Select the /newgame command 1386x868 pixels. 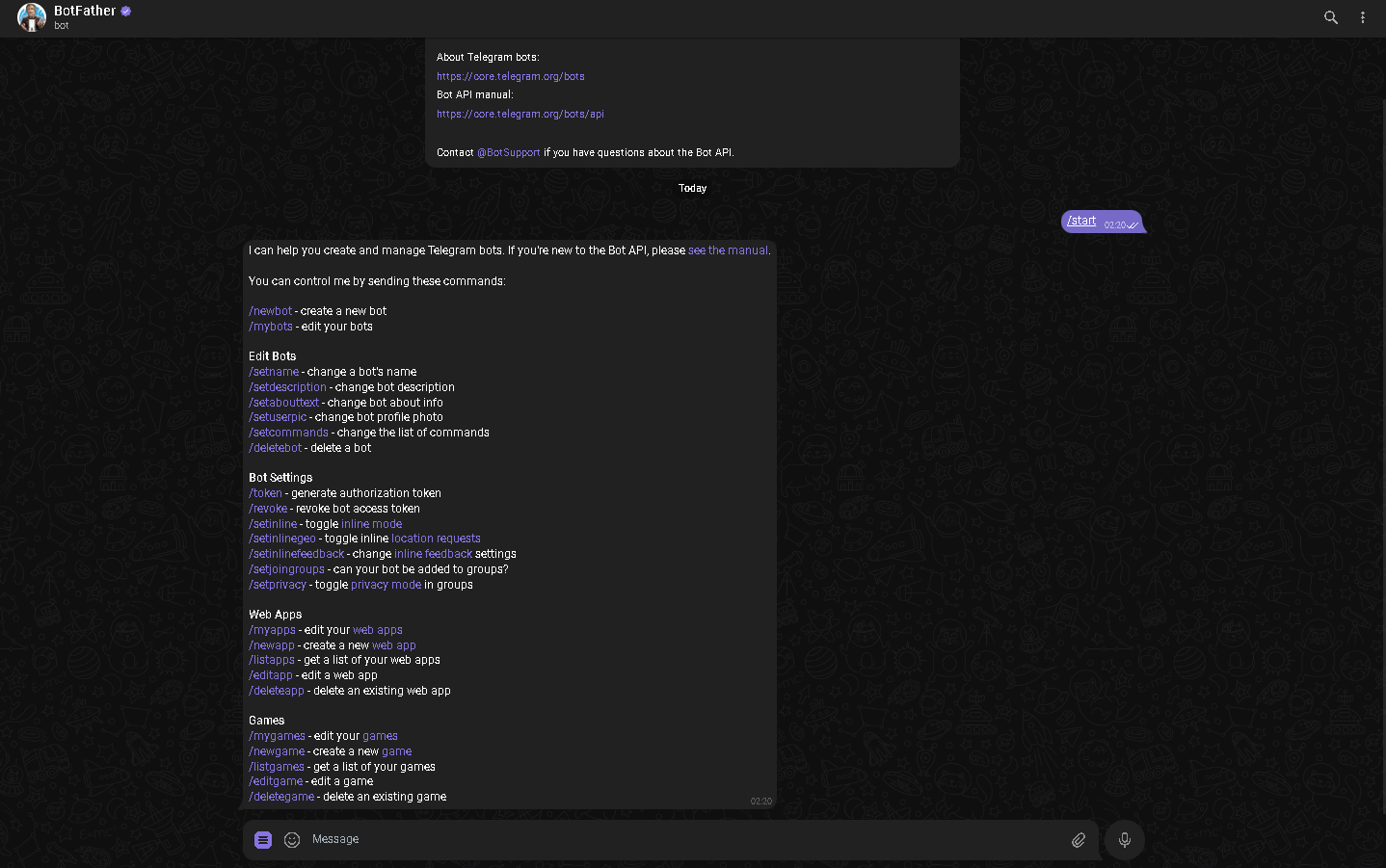[x=277, y=751]
